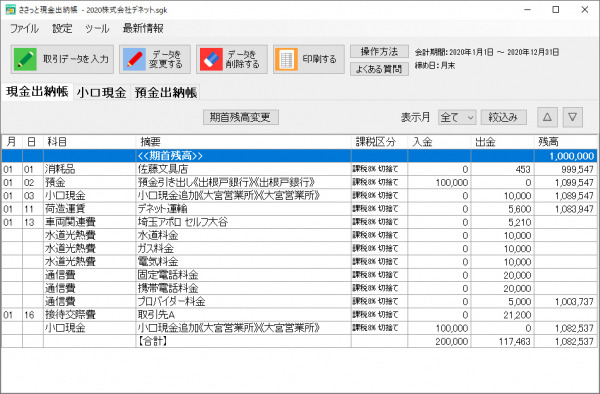Click the よくある質問 FAQ button
This screenshot has height=394, width=600.
(379, 69)
